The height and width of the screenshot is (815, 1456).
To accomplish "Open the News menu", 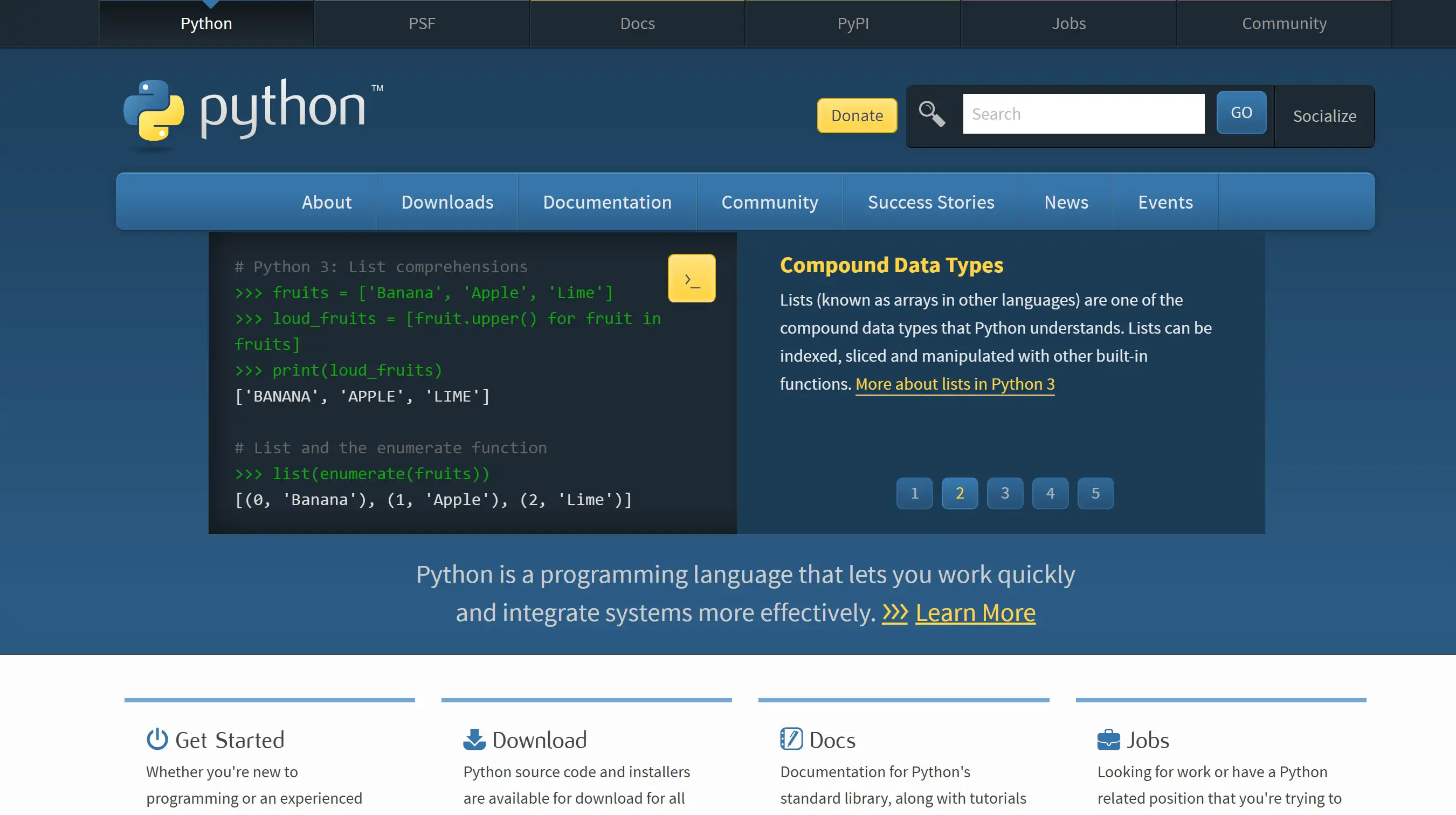I will point(1066,202).
